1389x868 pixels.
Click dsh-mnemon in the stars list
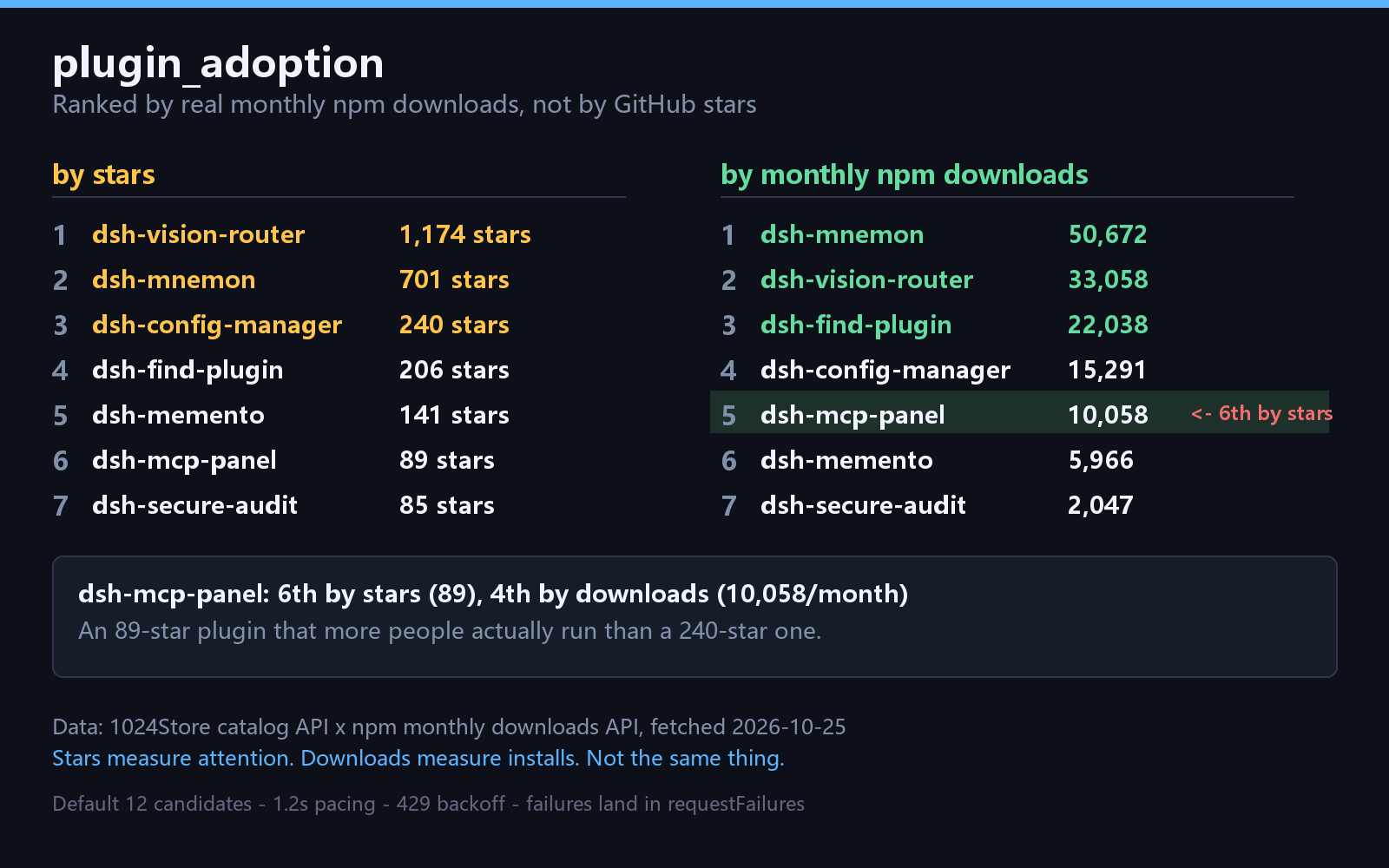(174, 279)
